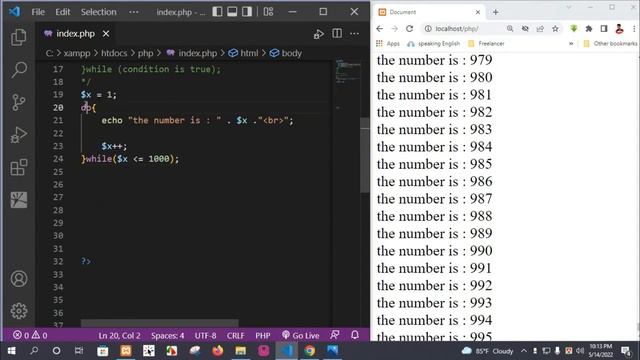
Task: Open the Search view in activity bar
Action: coord(19,70)
